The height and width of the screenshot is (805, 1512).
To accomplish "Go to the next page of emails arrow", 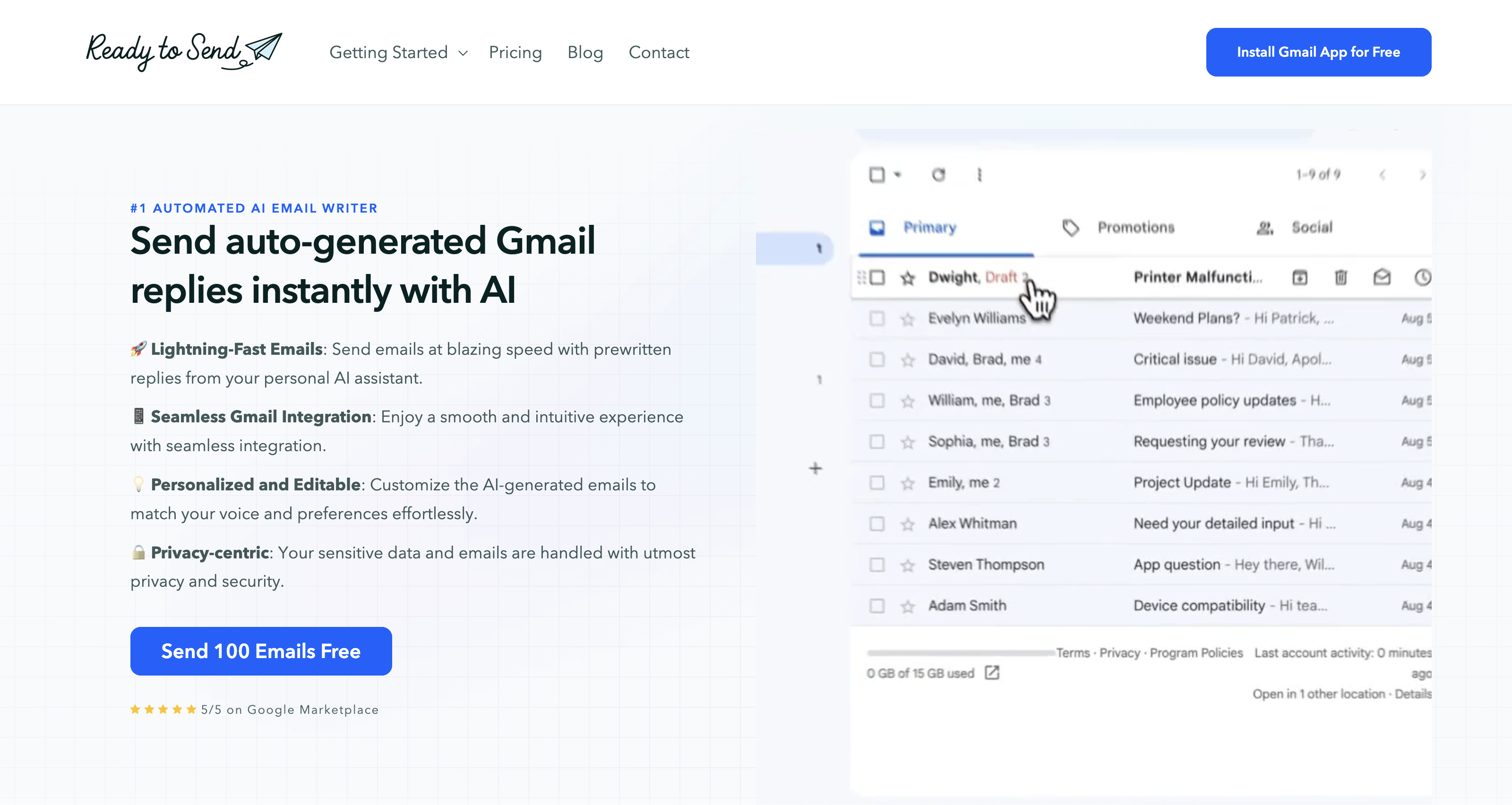I will [1422, 175].
